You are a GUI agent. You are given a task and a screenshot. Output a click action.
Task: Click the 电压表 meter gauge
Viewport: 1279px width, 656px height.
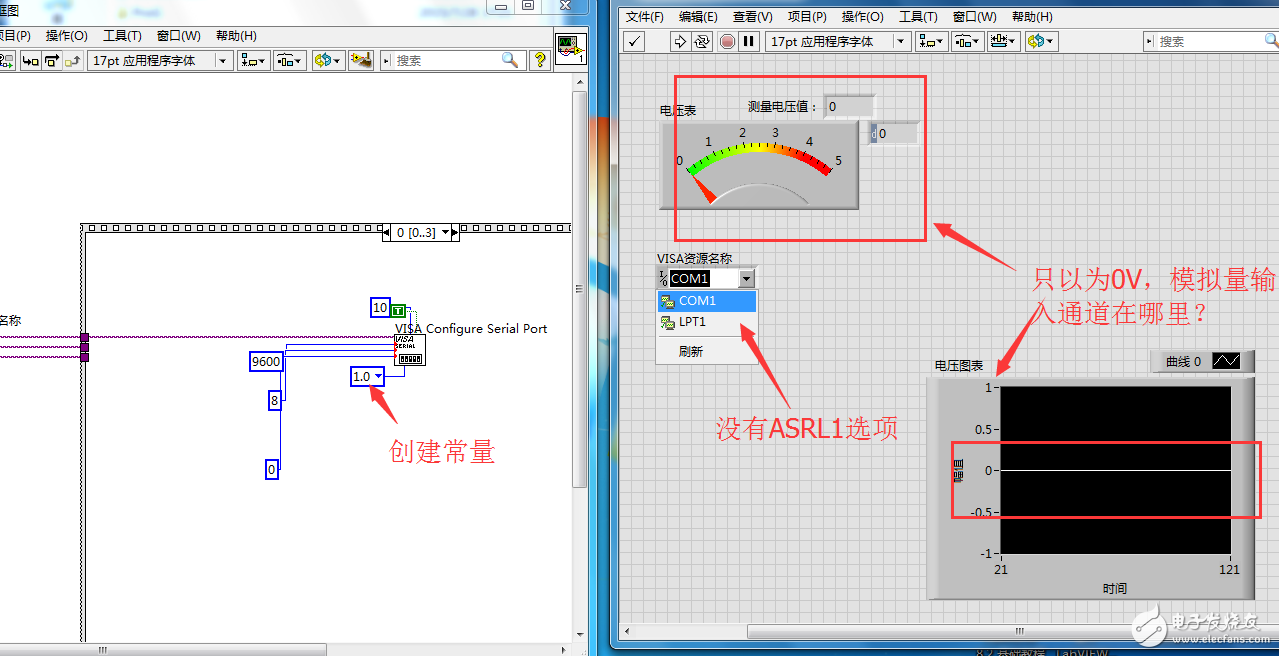coord(758,165)
